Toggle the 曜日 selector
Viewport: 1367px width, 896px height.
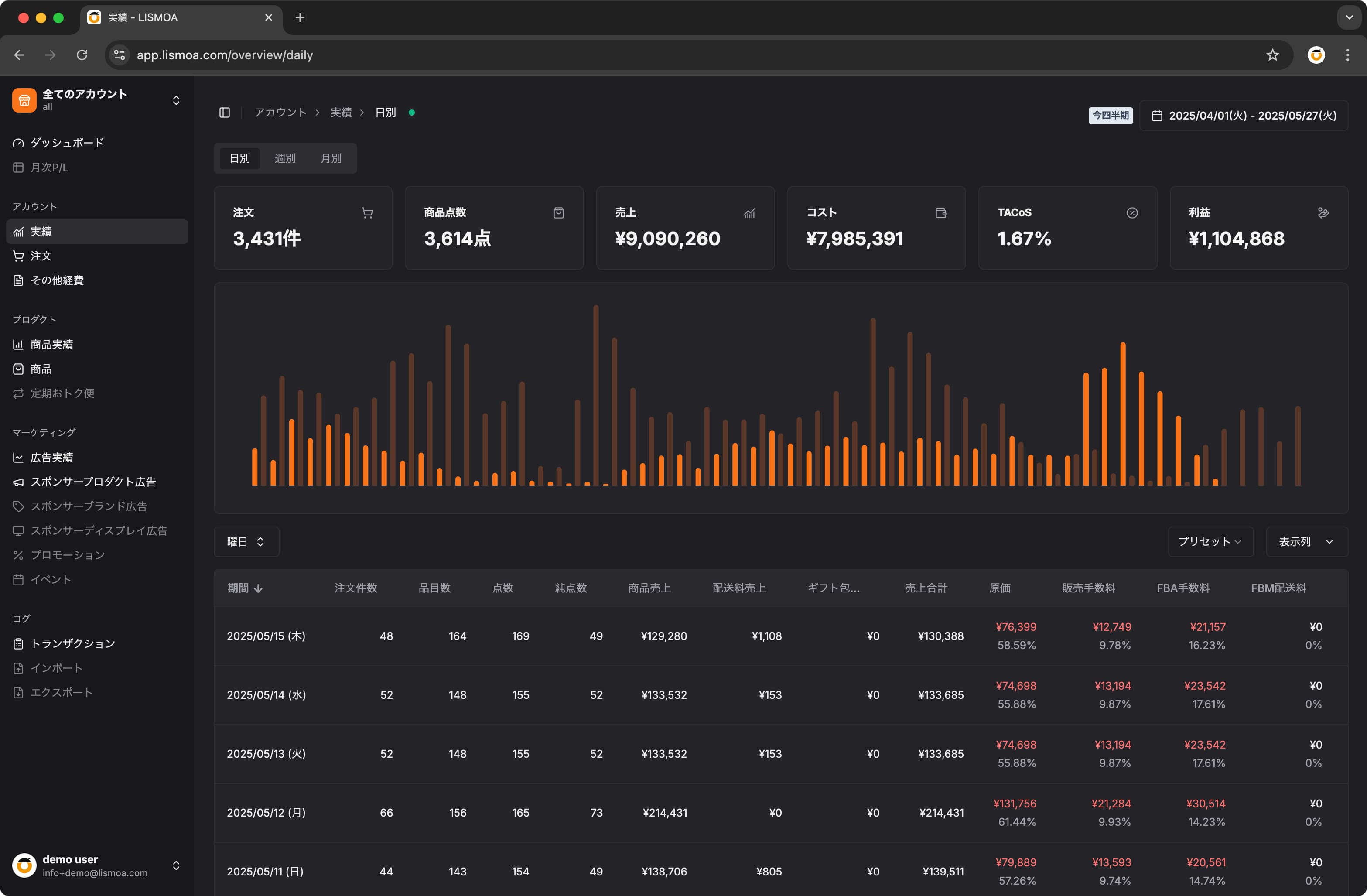(246, 542)
